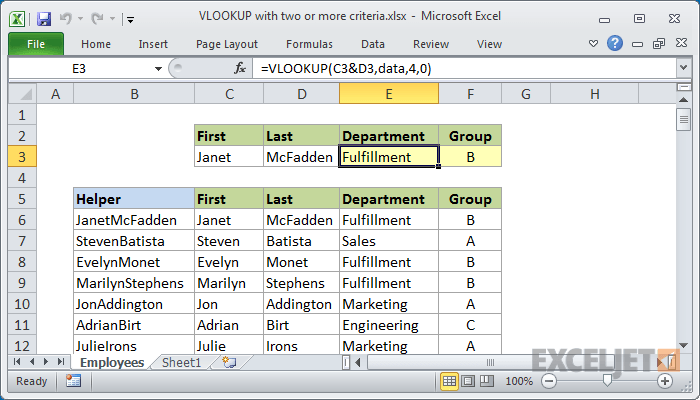Switch to the Sheet1 worksheet tab
This screenshot has width=700, height=400.
point(182,362)
